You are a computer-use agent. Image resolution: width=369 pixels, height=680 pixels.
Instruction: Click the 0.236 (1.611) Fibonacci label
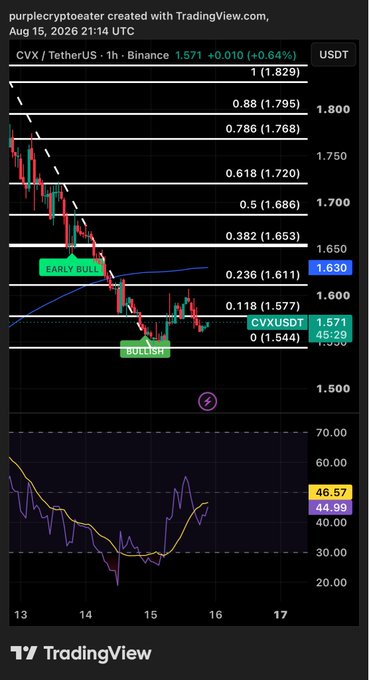click(x=262, y=275)
